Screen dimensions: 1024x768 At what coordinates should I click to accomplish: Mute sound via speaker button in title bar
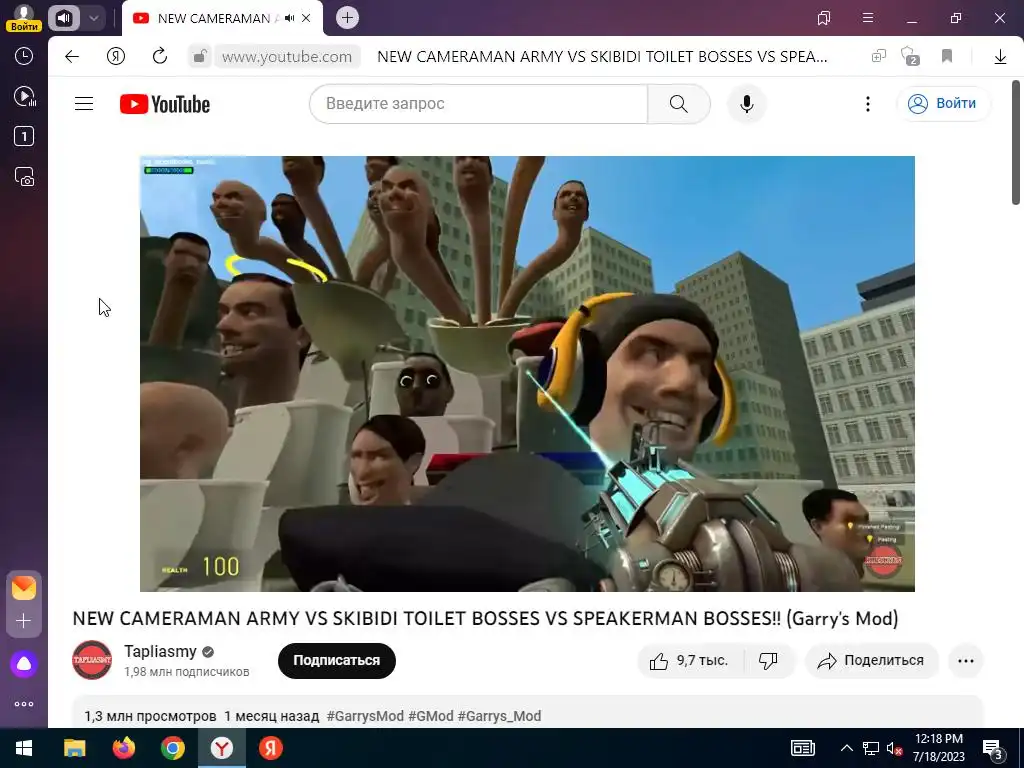63,18
